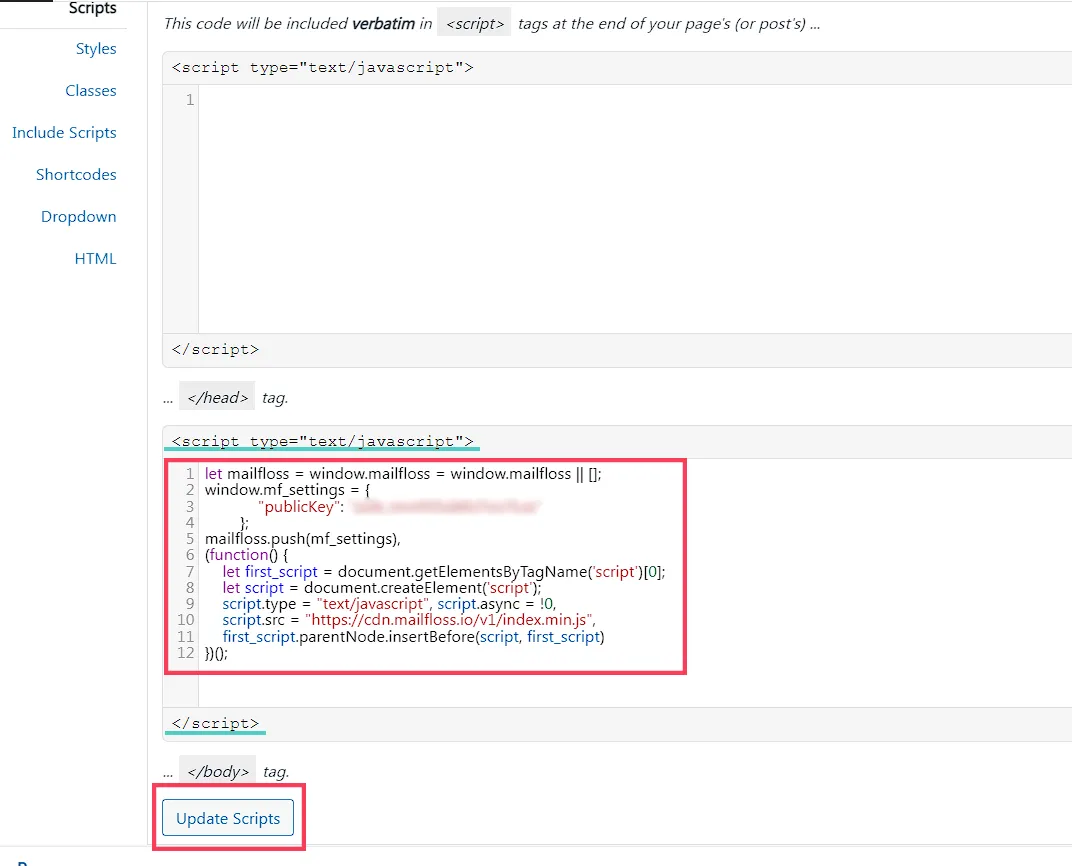Click the closing })(); code line

(216, 653)
